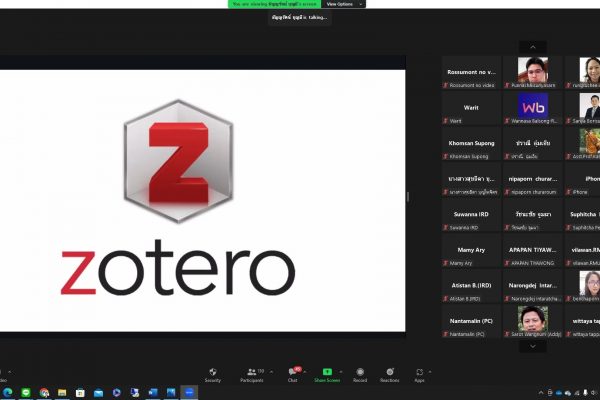Open the Reactions menu
600x400 pixels.
click(x=390, y=375)
